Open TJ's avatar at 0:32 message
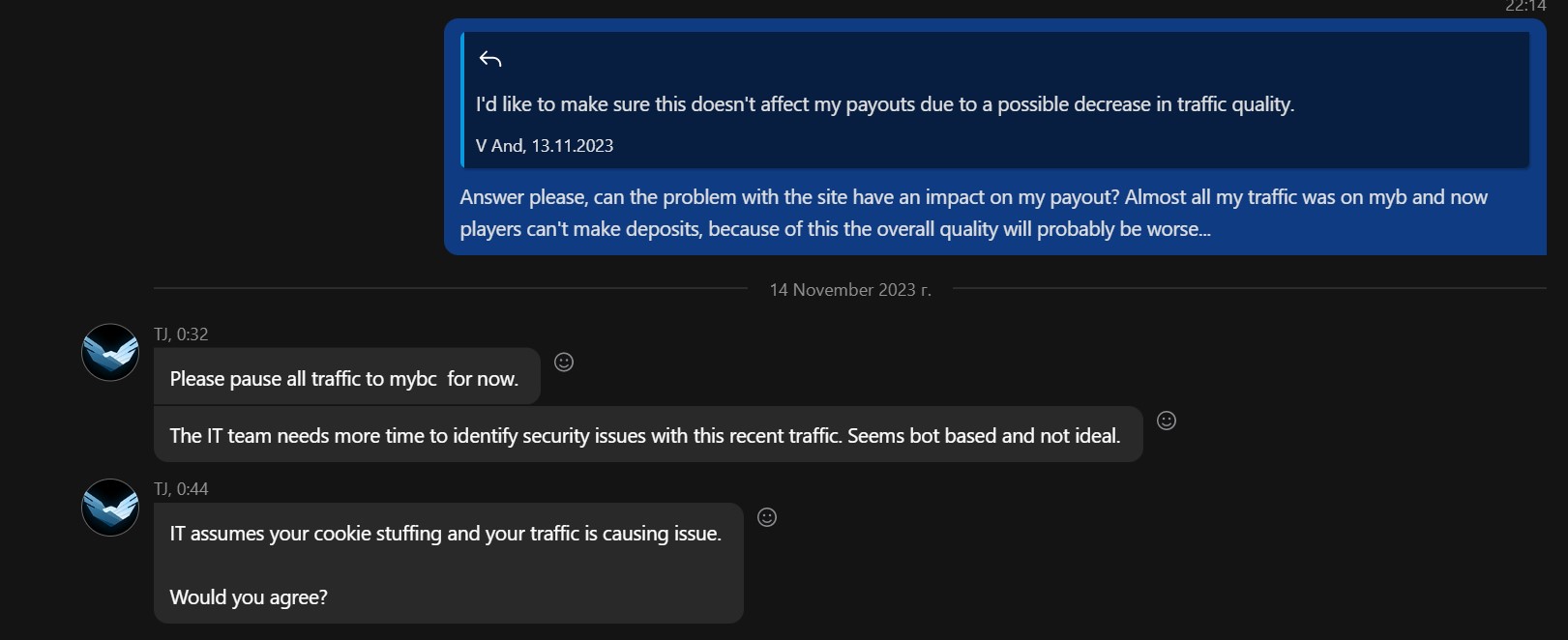Viewport: 1568px width, 640px height. click(x=110, y=352)
